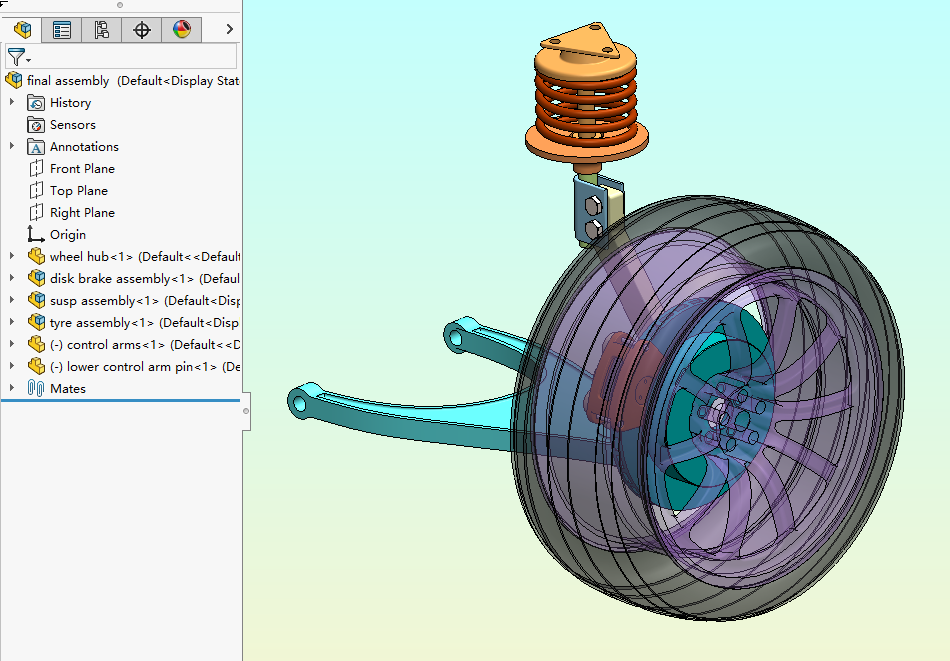This screenshot has width=950, height=661.
Task: Click the Top Plane icon
Action: pos(36,190)
